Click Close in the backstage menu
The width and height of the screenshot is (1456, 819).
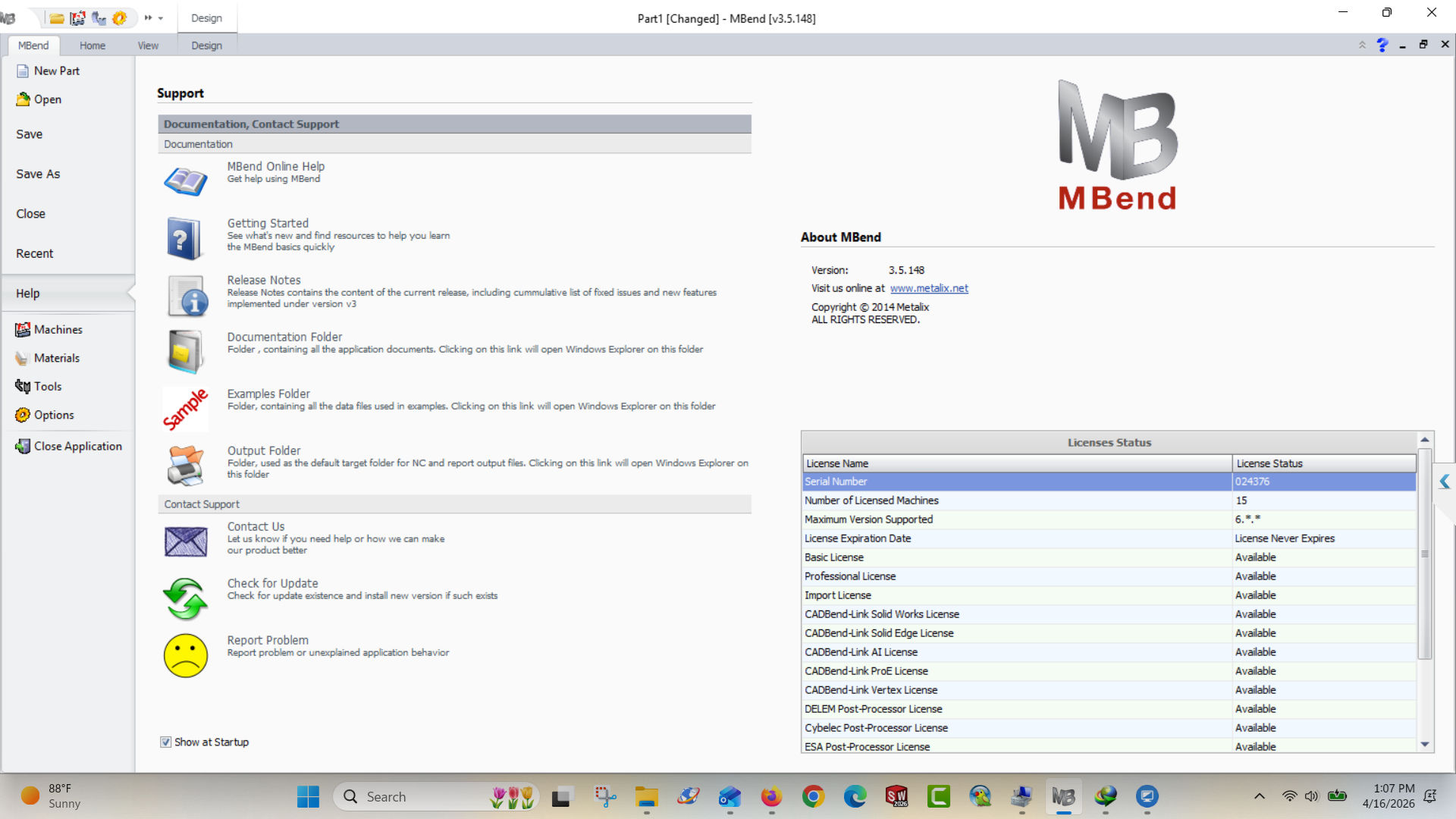tap(30, 214)
